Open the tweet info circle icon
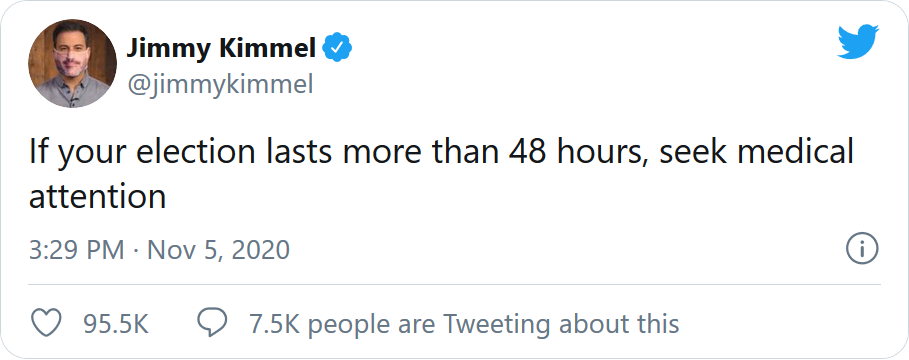Viewport: 909px width, 360px height. [x=862, y=250]
